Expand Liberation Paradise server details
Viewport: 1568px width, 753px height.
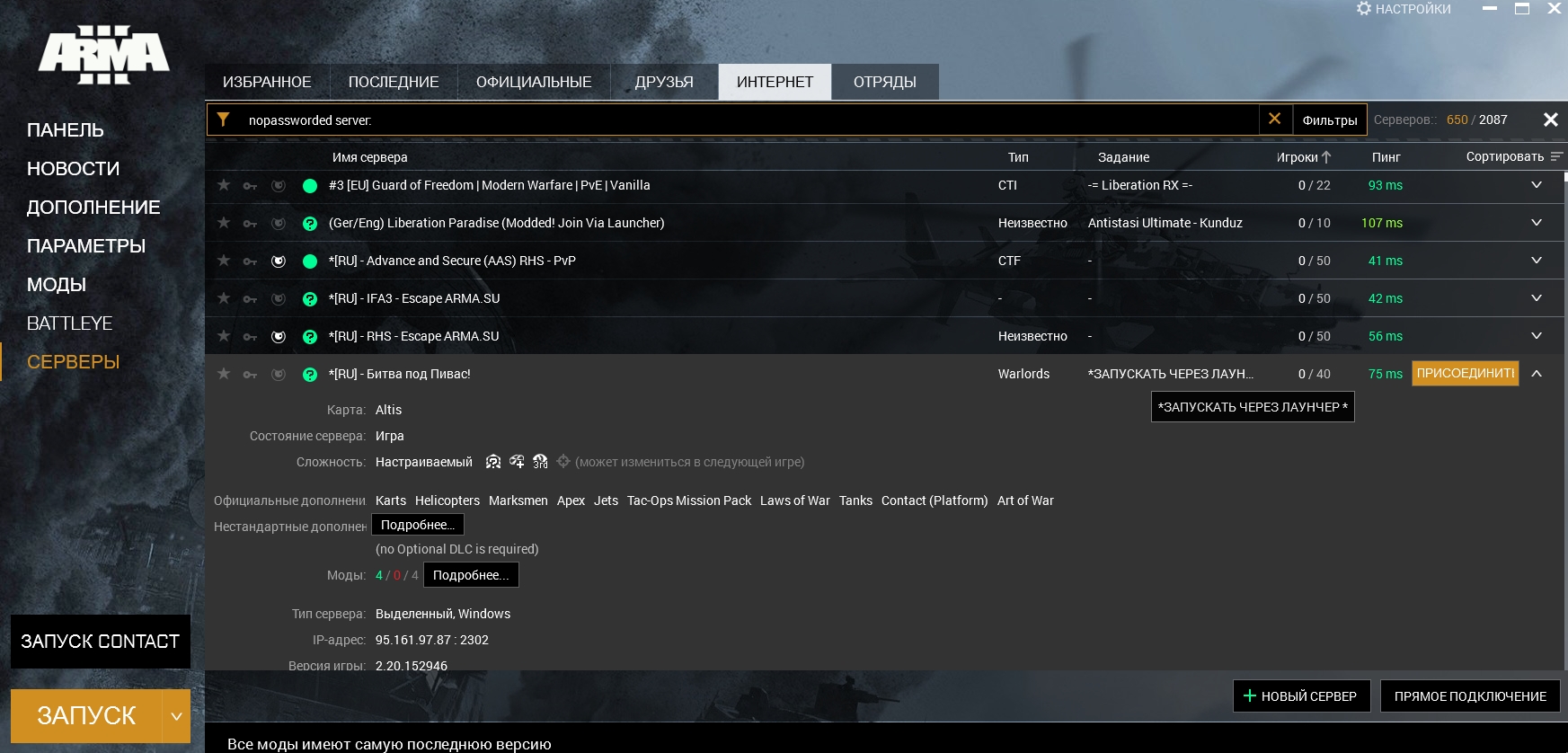click(1537, 223)
